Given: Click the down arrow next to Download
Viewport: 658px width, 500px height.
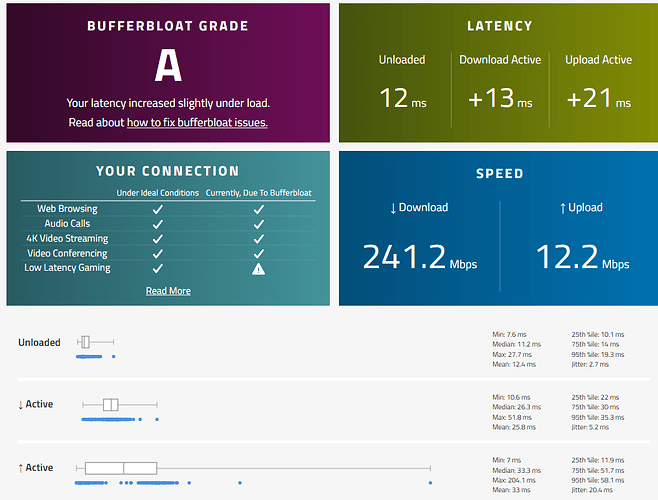Looking at the screenshot, I should point(393,208).
